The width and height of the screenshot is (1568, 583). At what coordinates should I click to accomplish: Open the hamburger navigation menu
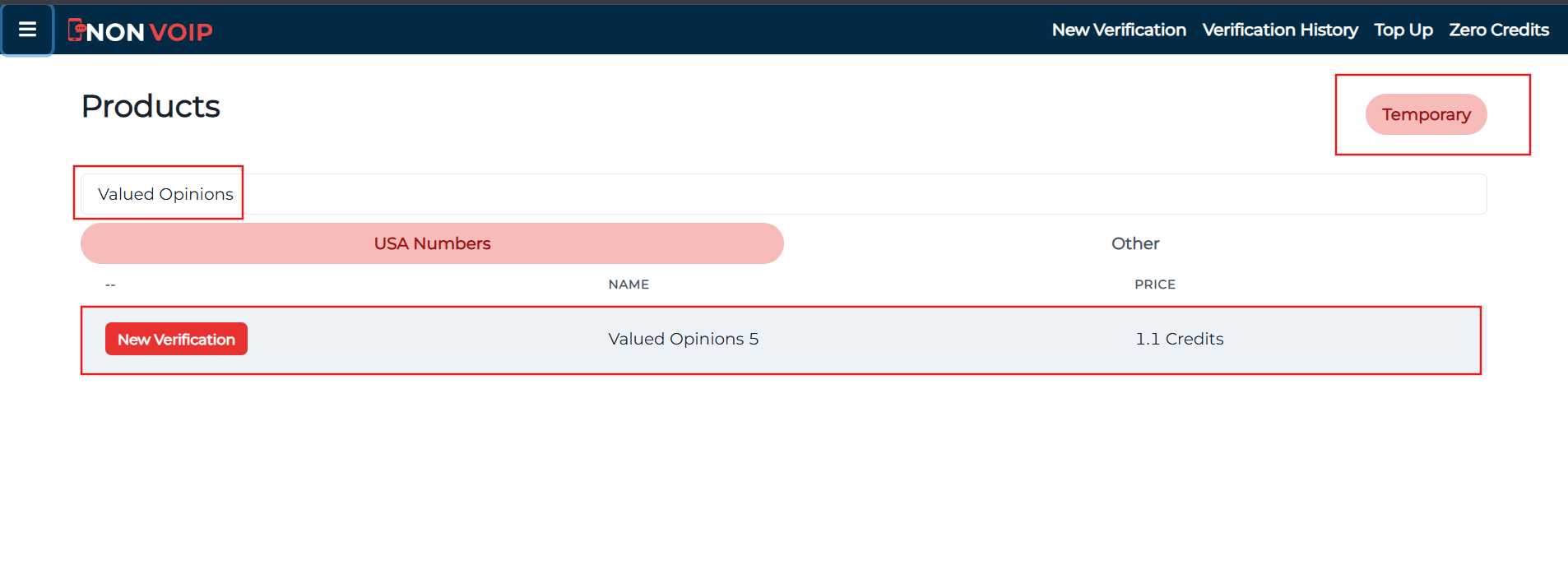pyautogui.click(x=27, y=29)
